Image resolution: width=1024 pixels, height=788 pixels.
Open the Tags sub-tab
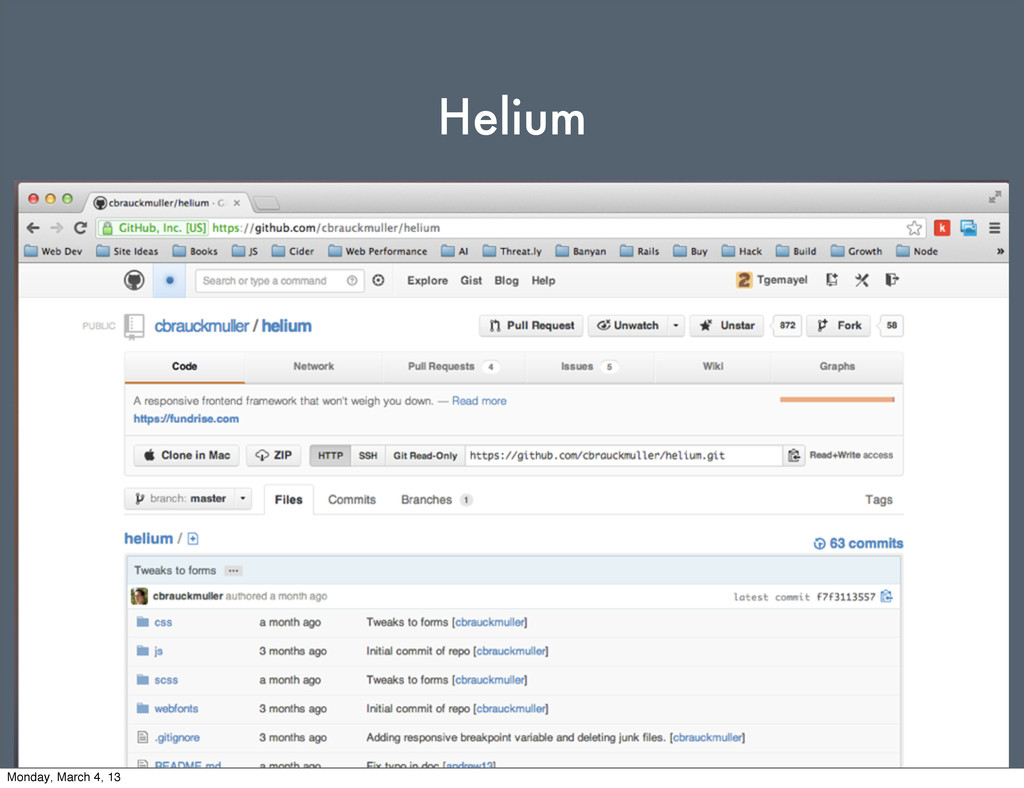pos(878,499)
